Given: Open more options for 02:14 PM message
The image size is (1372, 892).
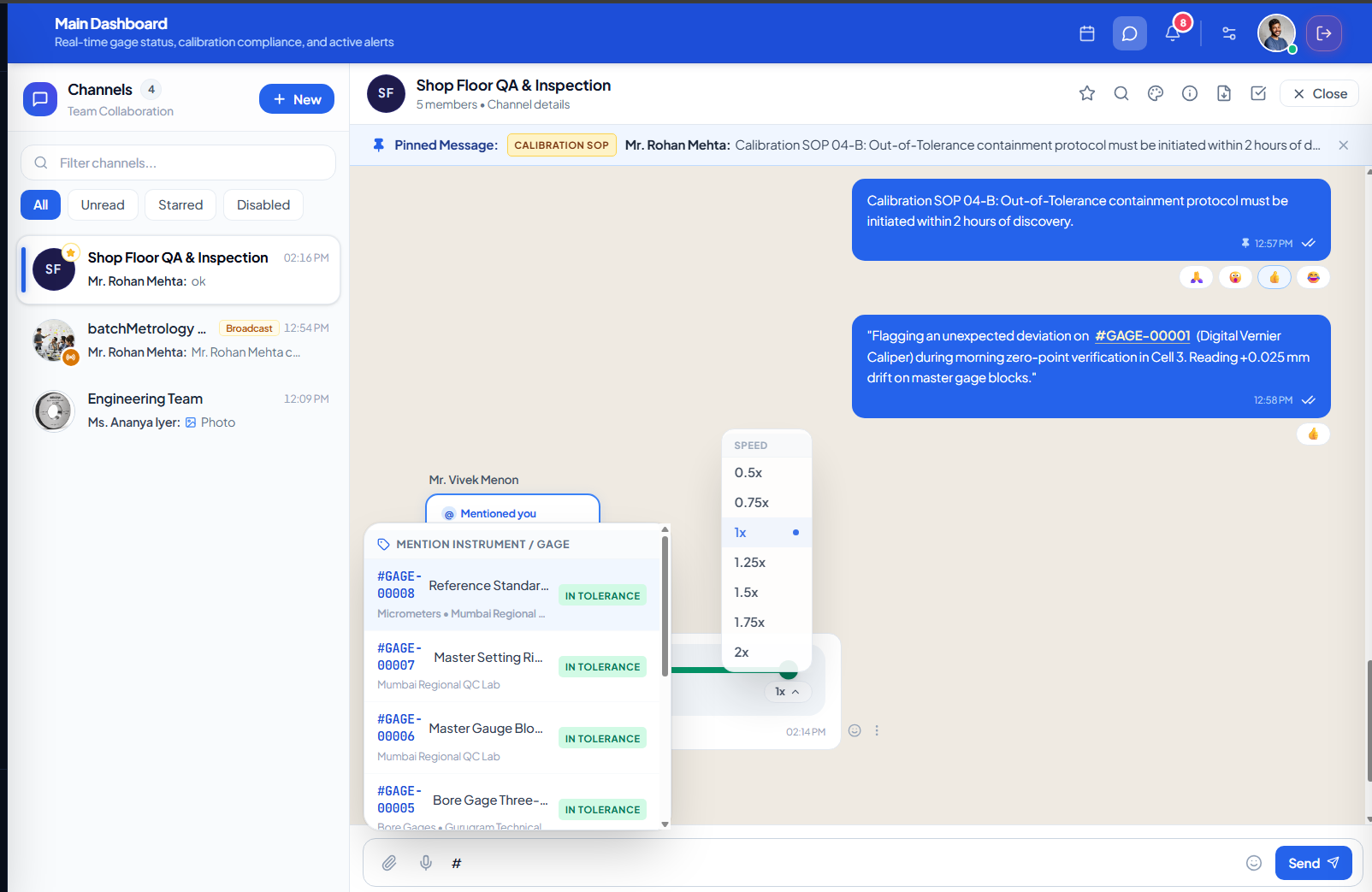Looking at the screenshot, I should 877,730.
